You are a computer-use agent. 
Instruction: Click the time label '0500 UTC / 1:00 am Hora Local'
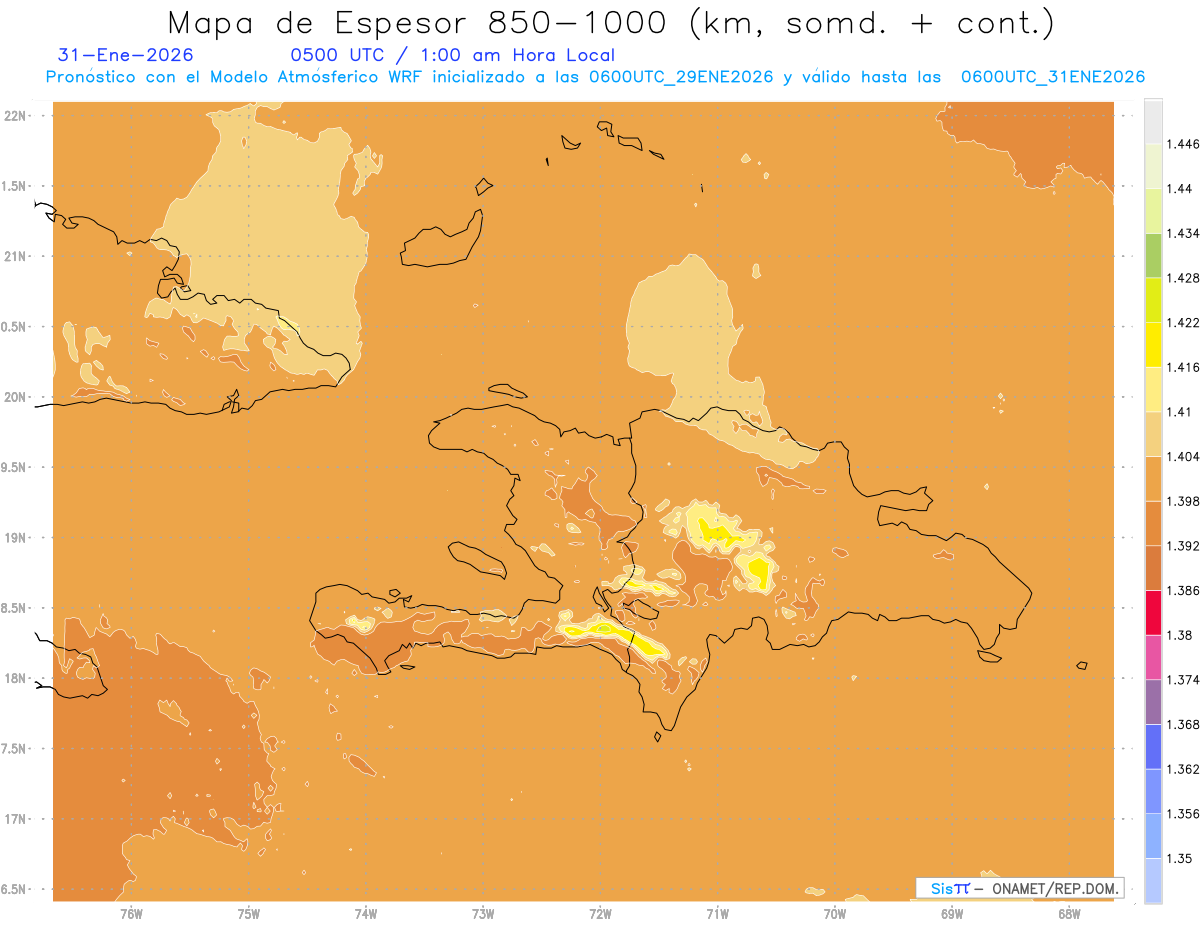click(452, 56)
